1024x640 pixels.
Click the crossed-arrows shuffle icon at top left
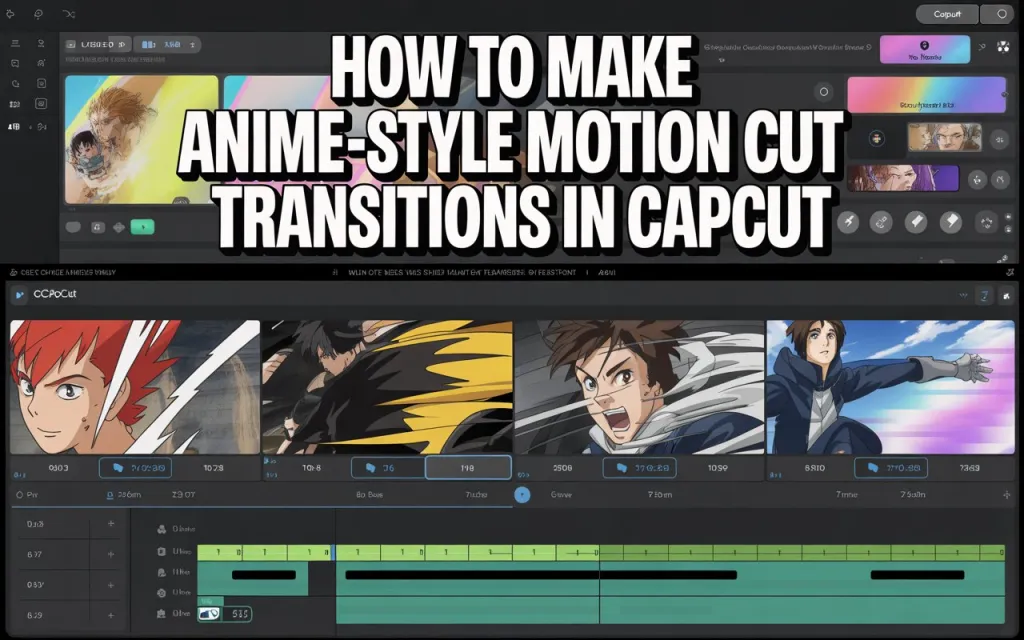[69, 14]
